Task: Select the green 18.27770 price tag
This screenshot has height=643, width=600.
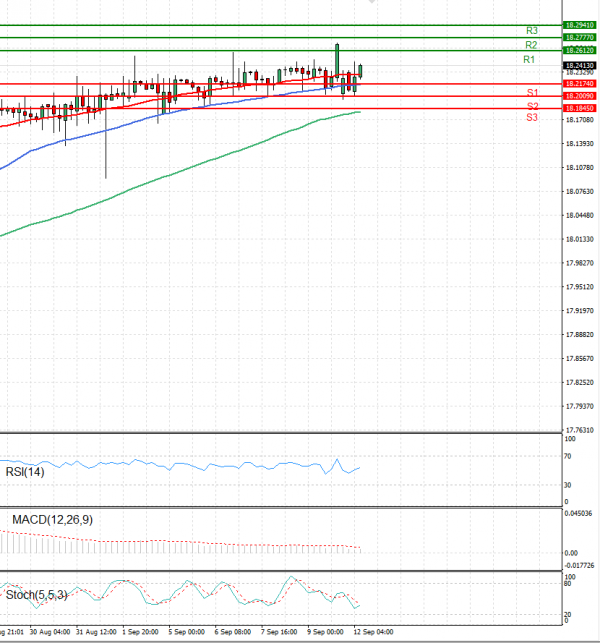Action: 579,37
